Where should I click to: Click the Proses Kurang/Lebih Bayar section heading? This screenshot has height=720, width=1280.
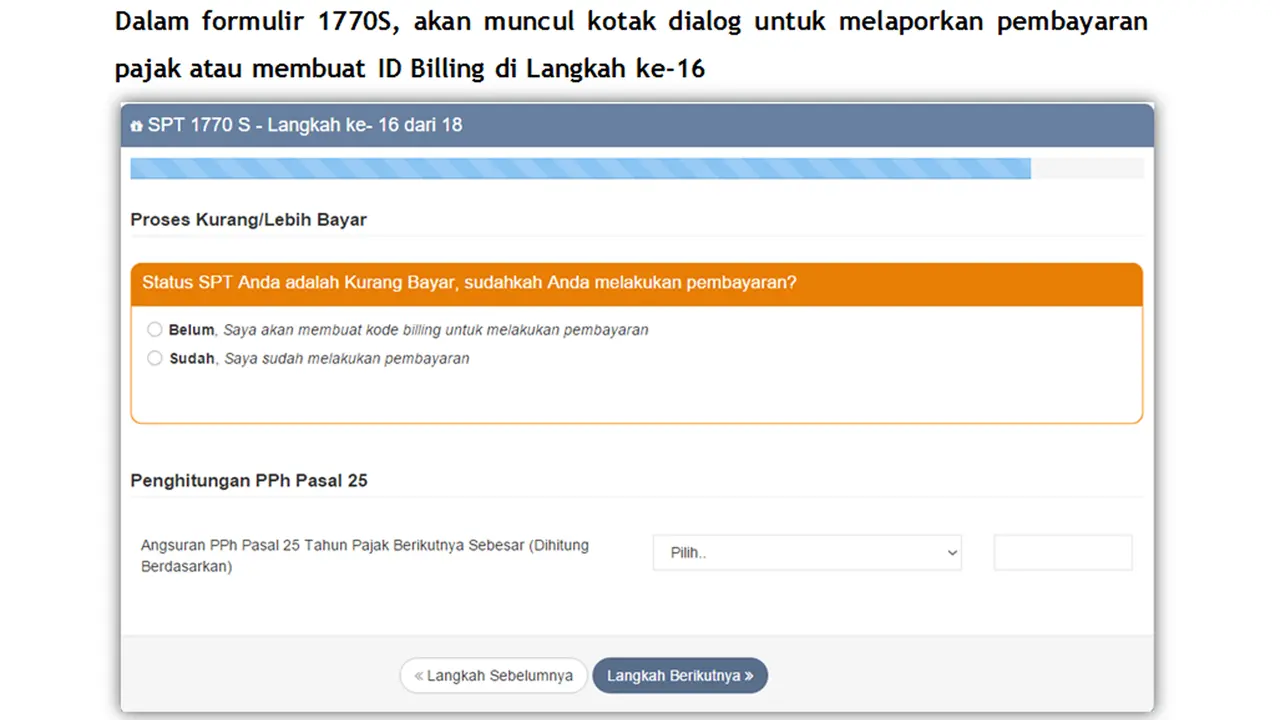(248, 220)
